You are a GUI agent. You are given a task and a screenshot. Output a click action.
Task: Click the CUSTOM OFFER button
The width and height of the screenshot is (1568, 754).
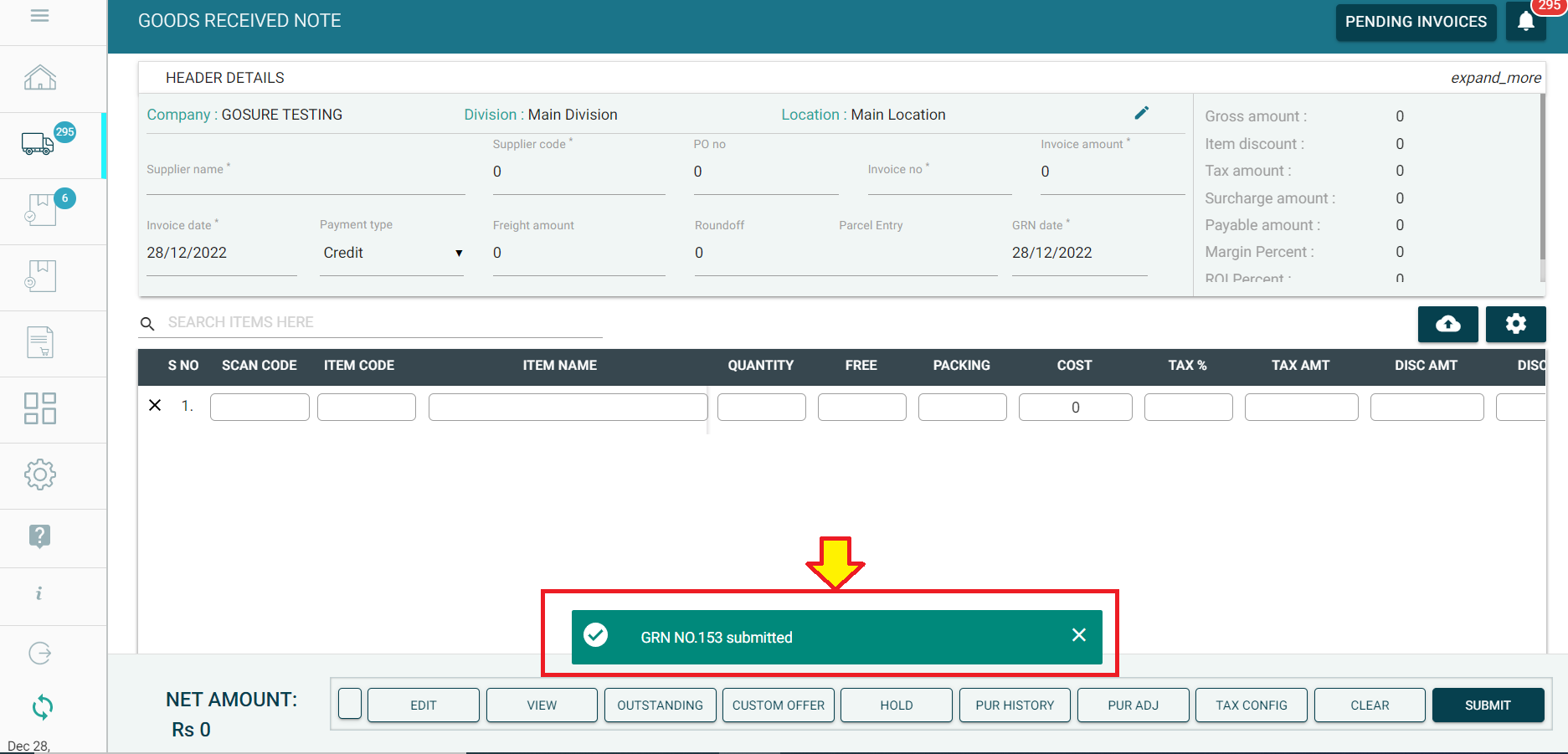point(779,705)
